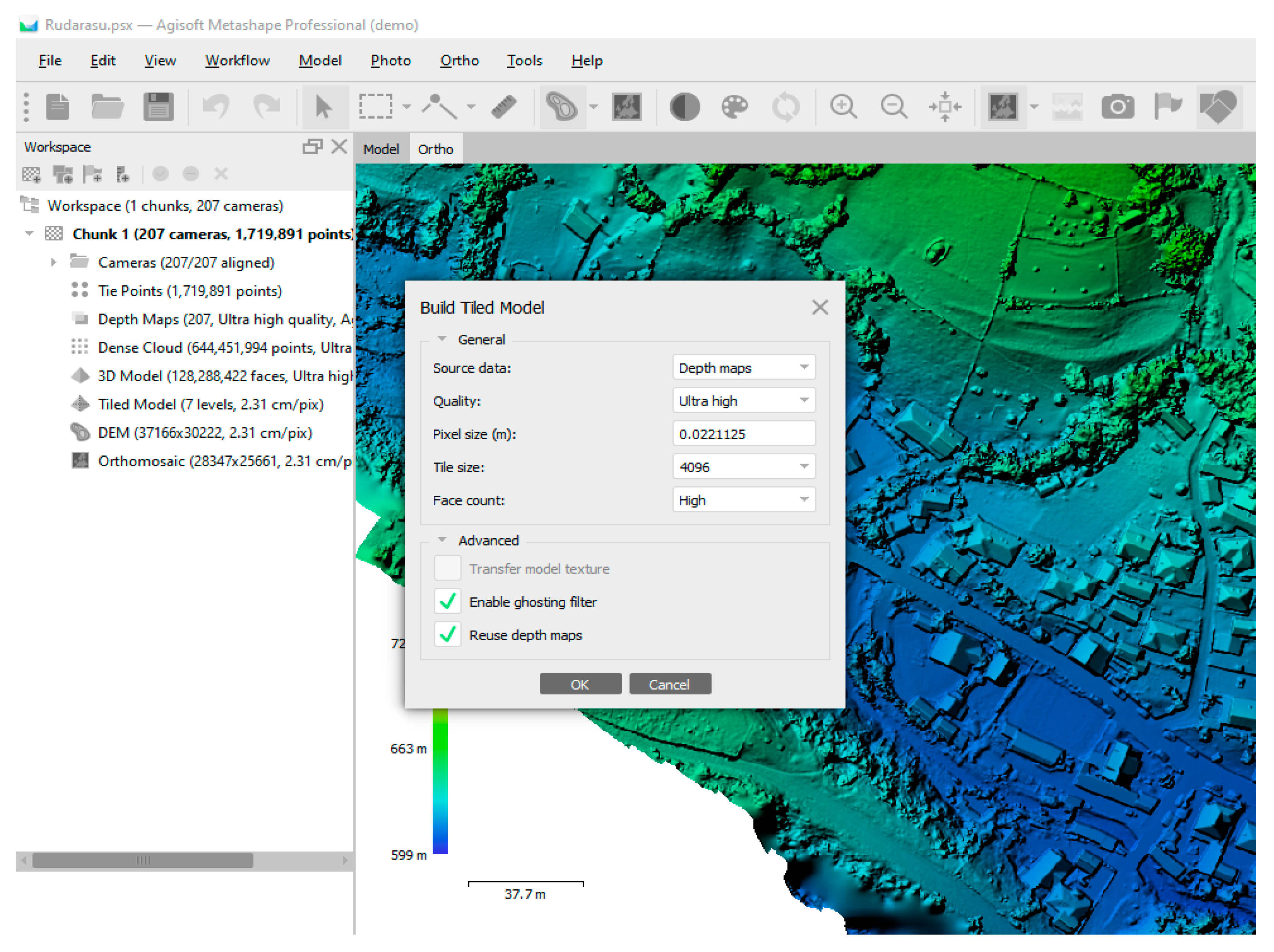Click the Zoom Out magnifier icon
The width and height of the screenshot is (1274, 952).
click(x=893, y=107)
